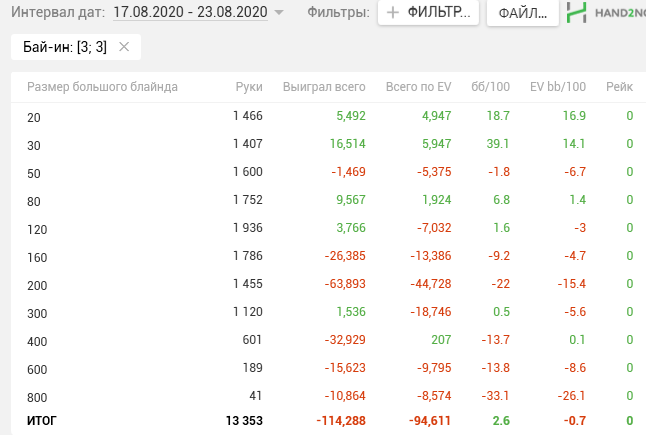The height and width of the screenshot is (435, 646).
Task: Sort by Всего по EV column header
Action: (418, 87)
